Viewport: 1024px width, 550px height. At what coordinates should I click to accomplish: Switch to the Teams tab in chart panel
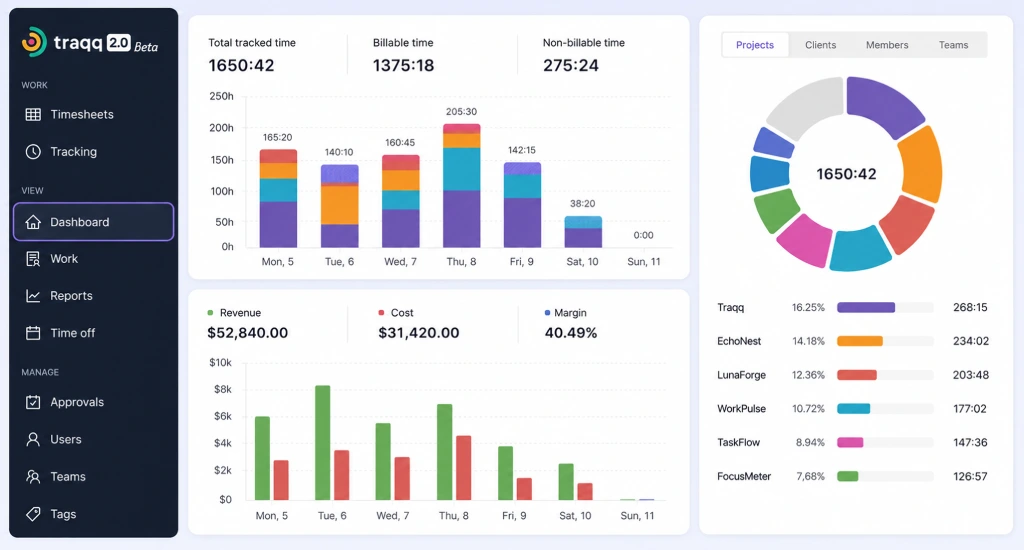tap(953, 45)
